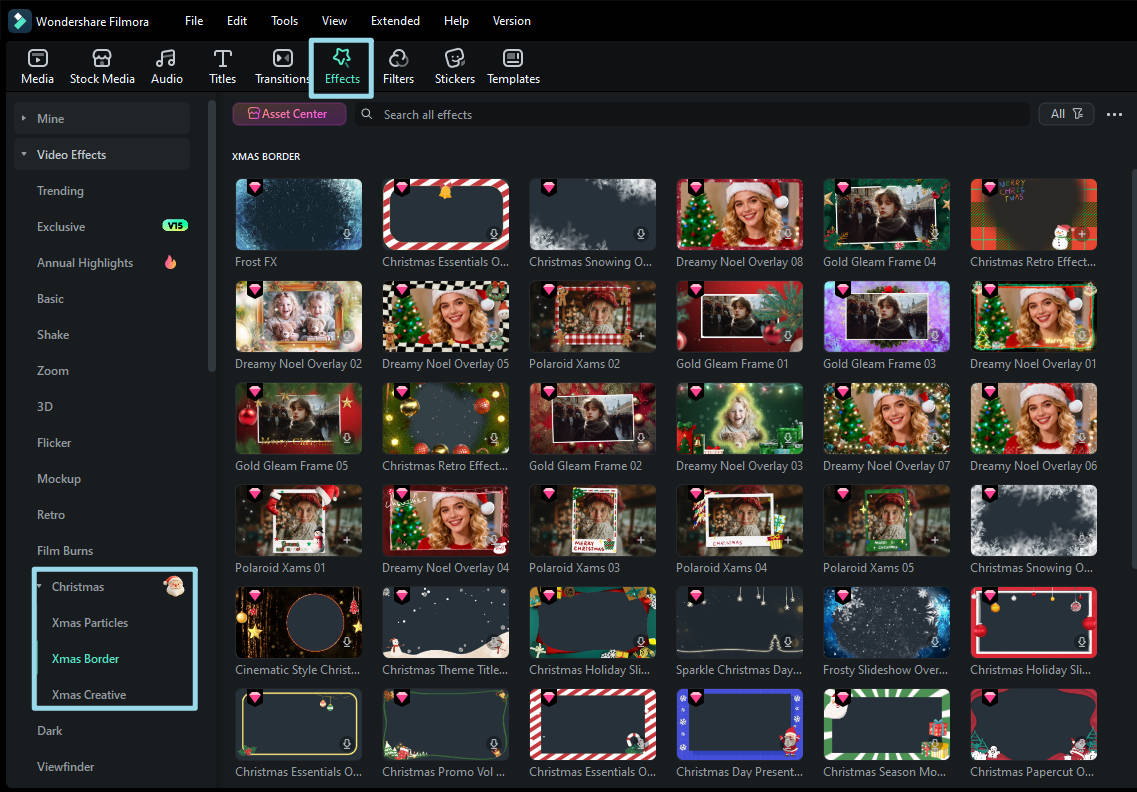This screenshot has width=1137, height=792.
Task: Download the Sparkle Christmas Day effect
Action: pos(788,643)
